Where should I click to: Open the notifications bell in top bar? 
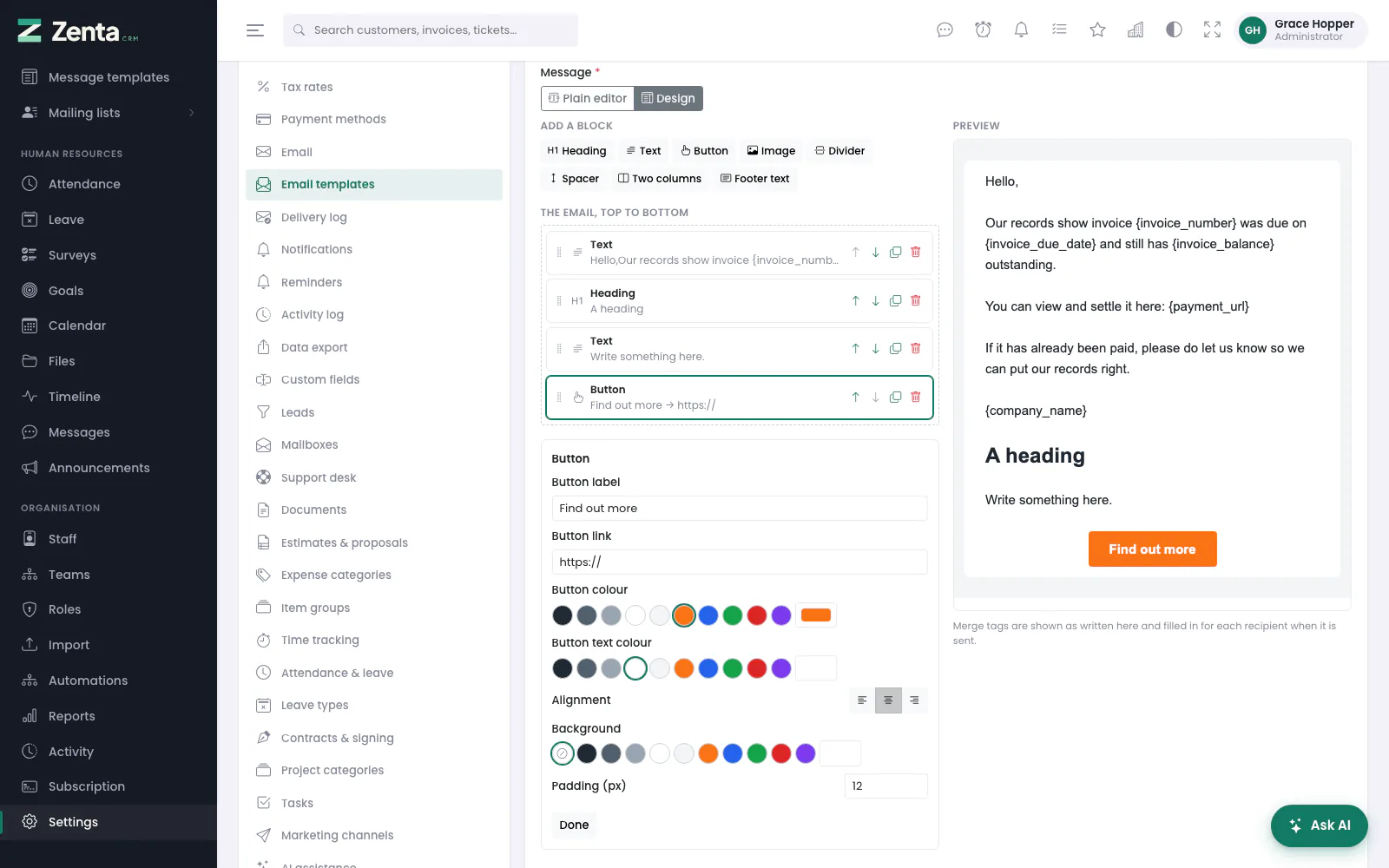pyautogui.click(x=1021, y=30)
